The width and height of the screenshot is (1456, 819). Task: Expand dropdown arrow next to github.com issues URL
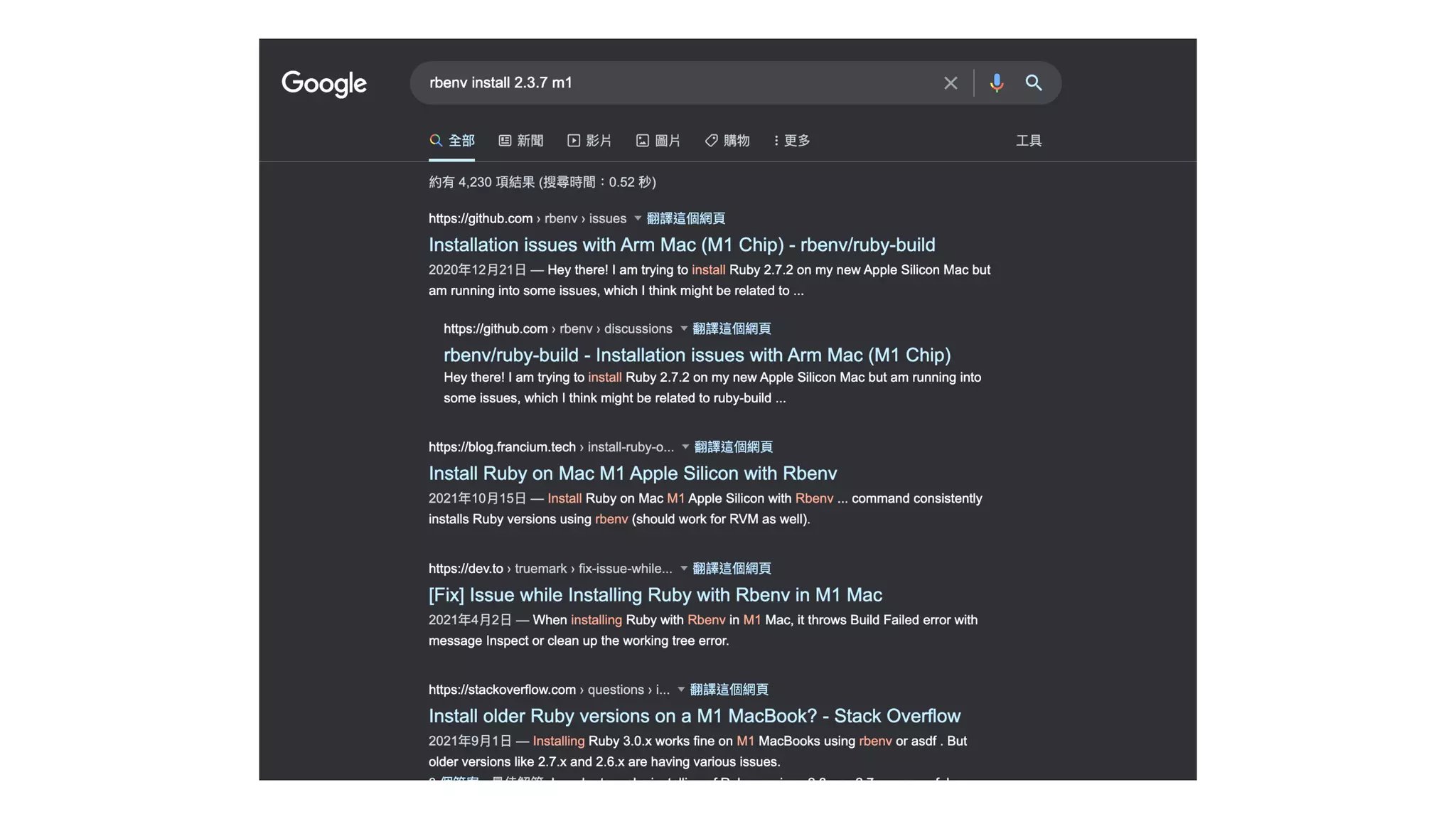tap(638, 218)
